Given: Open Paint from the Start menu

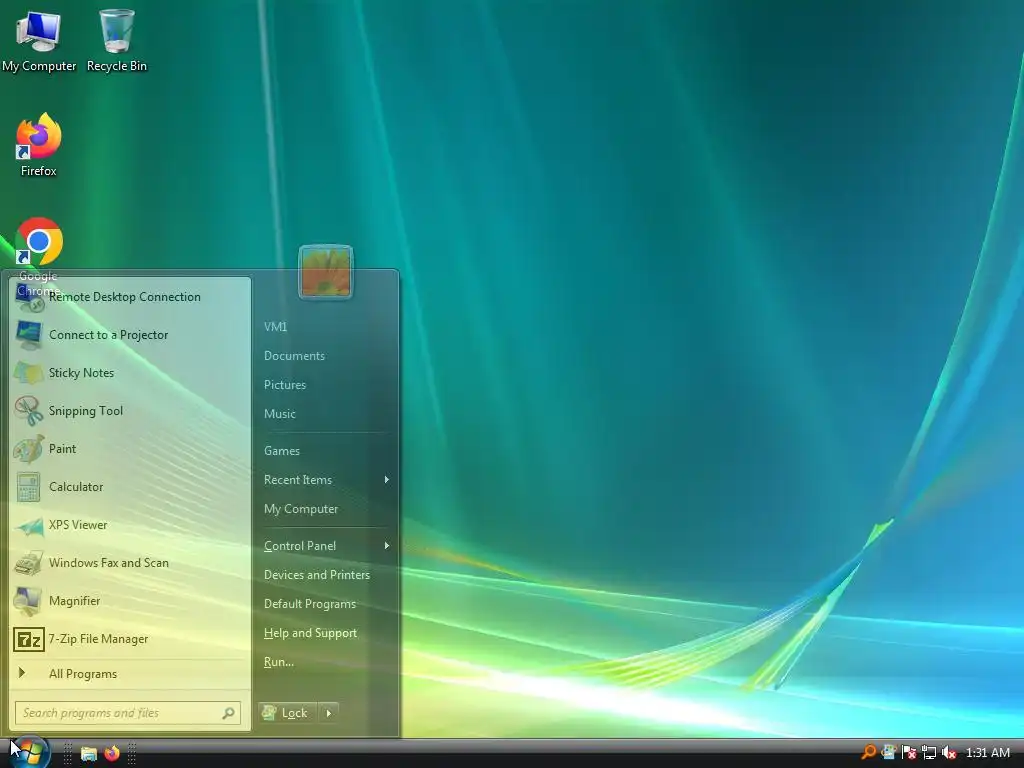Looking at the screenshot, I should coord(129,449).
